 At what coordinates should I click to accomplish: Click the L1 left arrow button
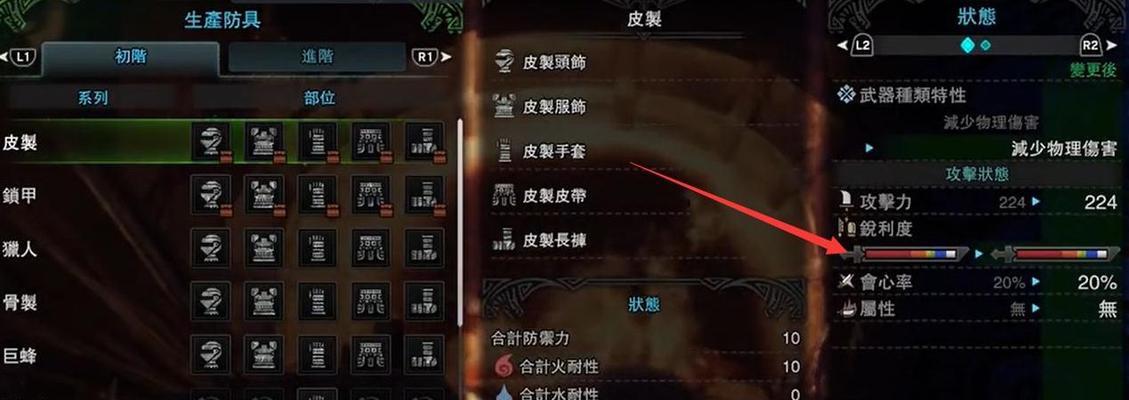click(x=19, y=56)
